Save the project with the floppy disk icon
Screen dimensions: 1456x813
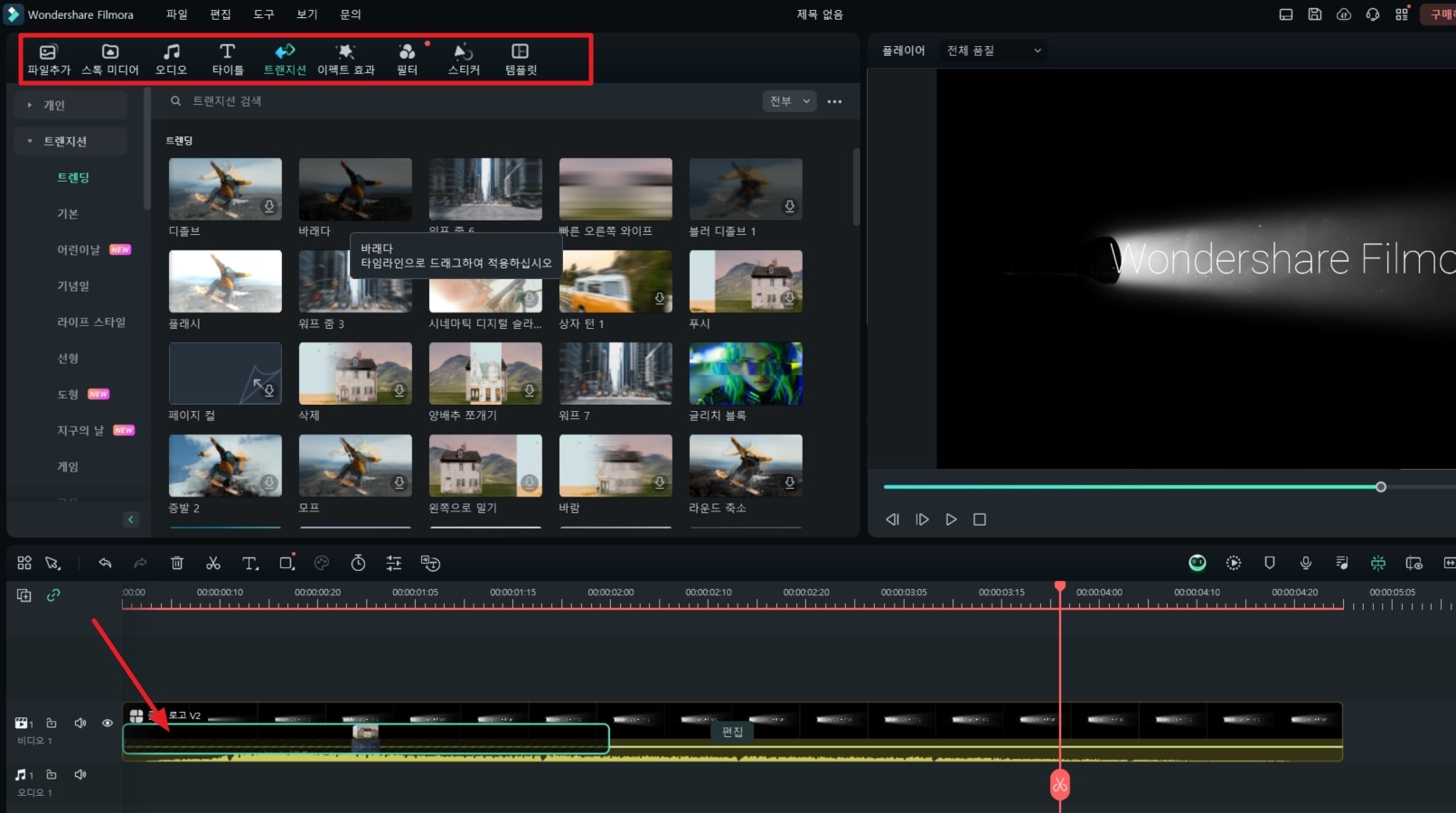click(x=1315, y=14)
